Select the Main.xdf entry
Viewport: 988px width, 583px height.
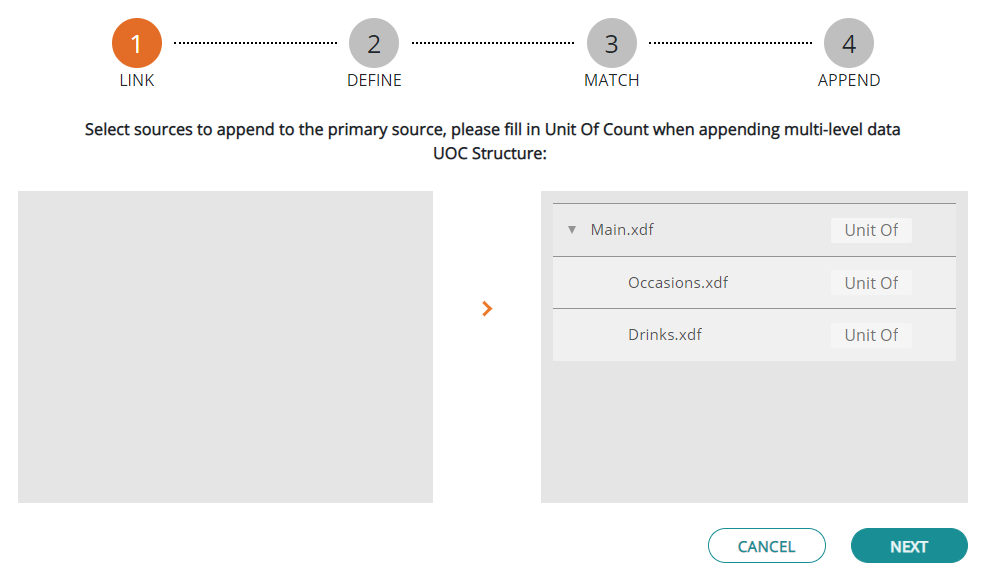click(x=622, y=229)
